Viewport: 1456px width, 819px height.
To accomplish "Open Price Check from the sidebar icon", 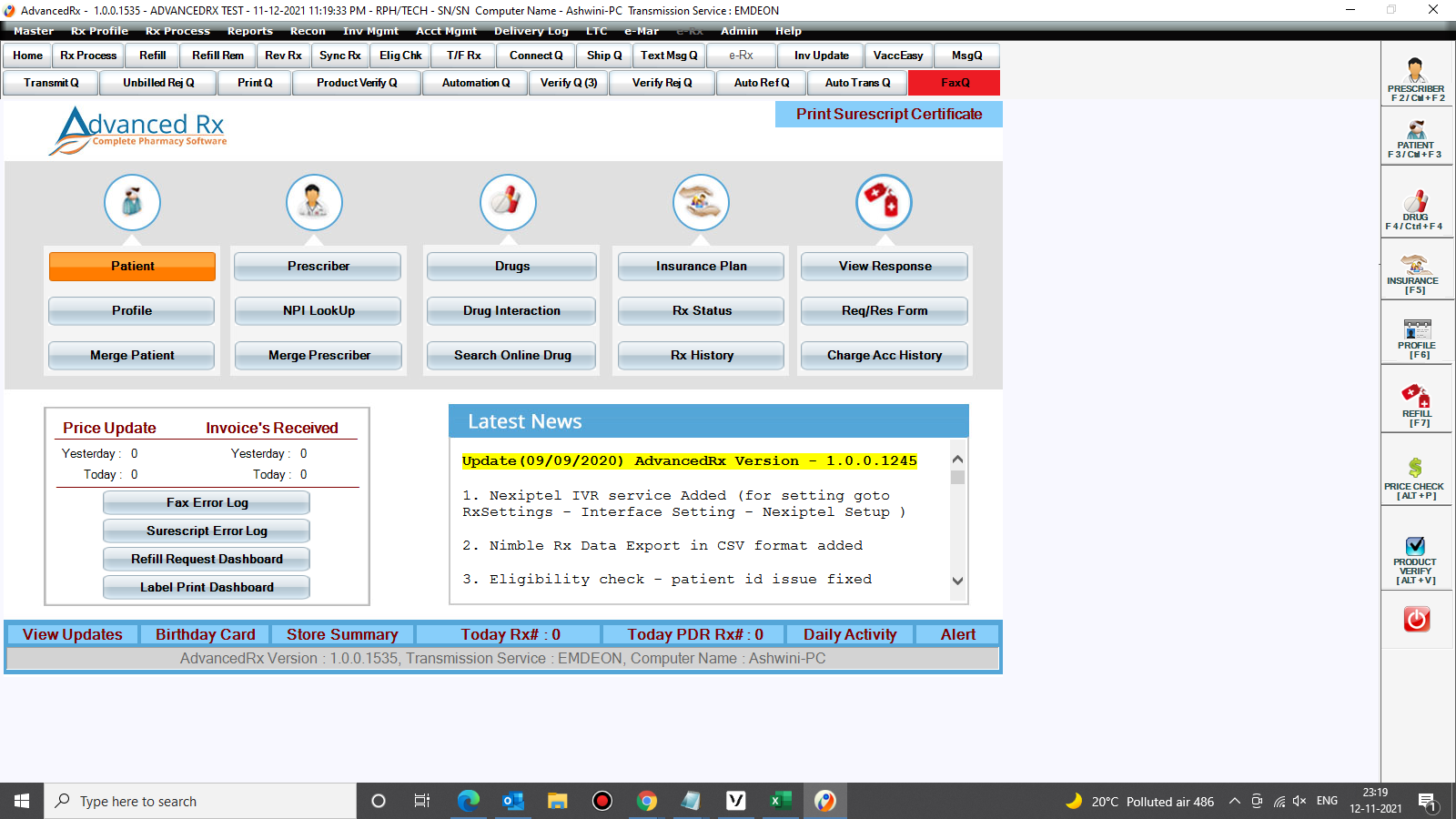I will pyautogui.click(x=1415, y=470).
